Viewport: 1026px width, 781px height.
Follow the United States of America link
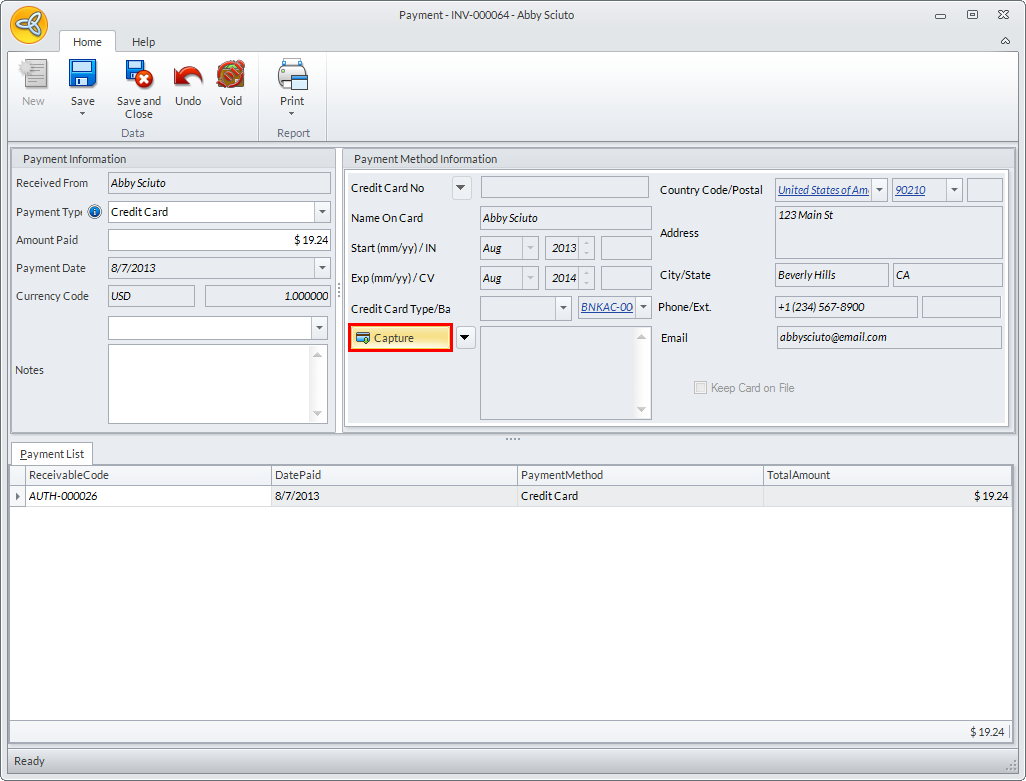pos(823,190)
